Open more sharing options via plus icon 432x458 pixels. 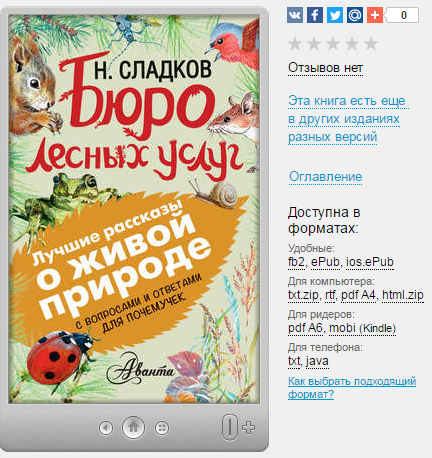coord(375,15)
